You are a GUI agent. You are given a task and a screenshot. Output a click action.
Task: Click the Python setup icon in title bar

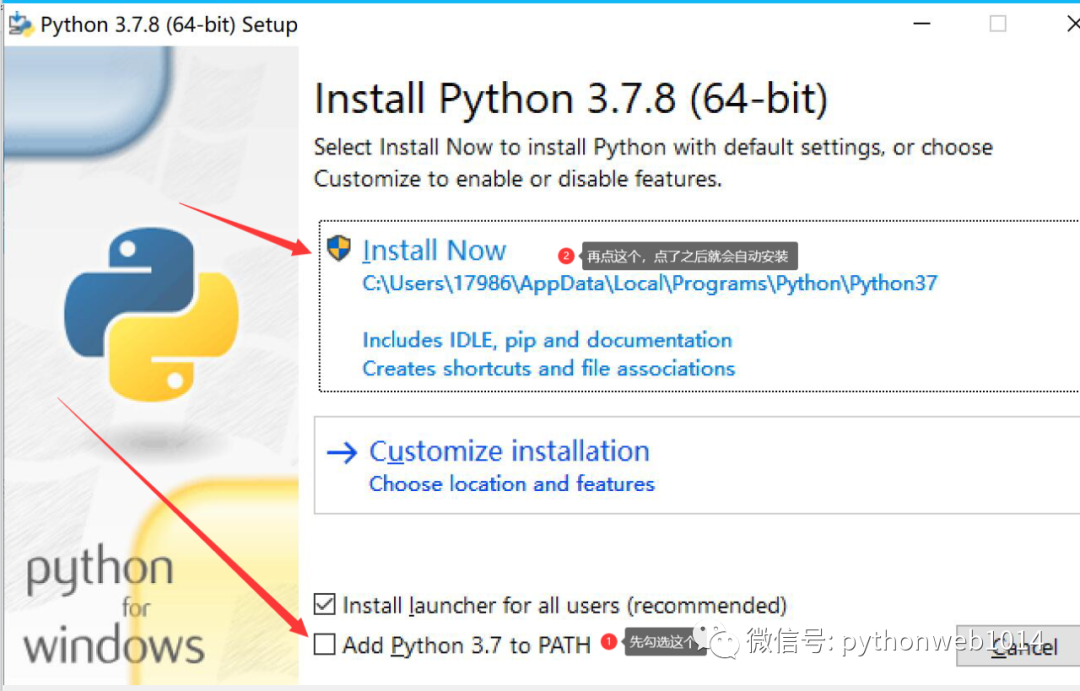20,24
